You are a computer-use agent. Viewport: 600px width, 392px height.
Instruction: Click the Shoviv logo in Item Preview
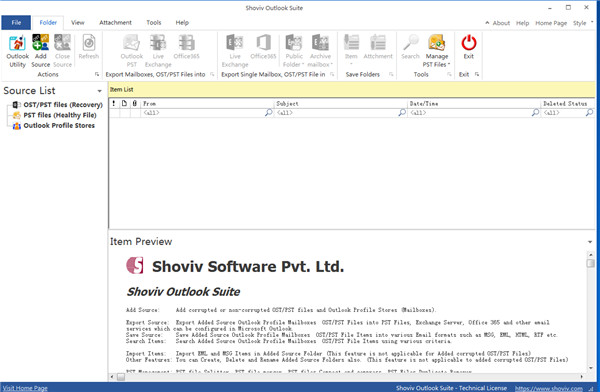point(135,265)
